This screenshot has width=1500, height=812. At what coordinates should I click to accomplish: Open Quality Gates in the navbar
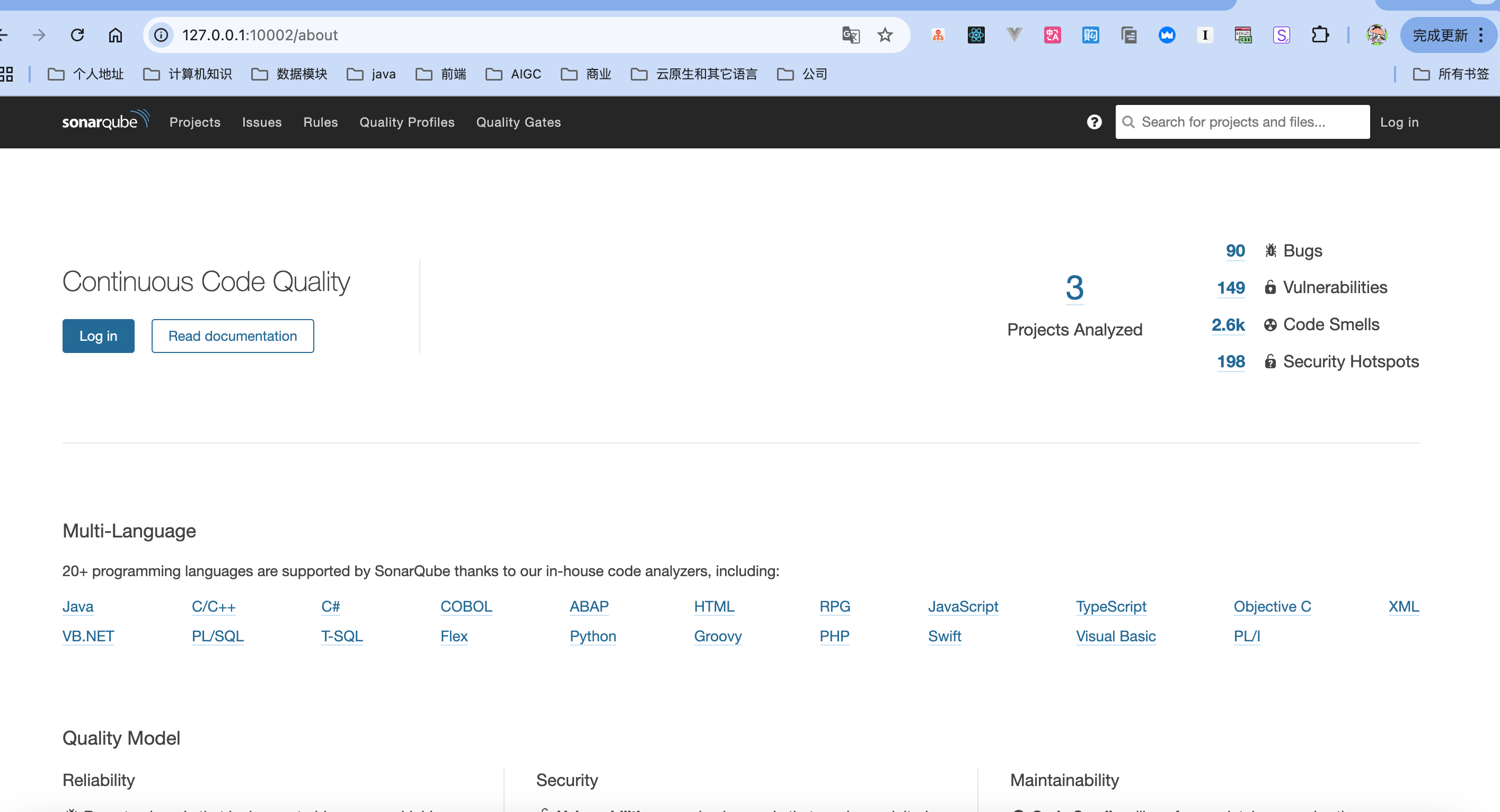[519, 122]
